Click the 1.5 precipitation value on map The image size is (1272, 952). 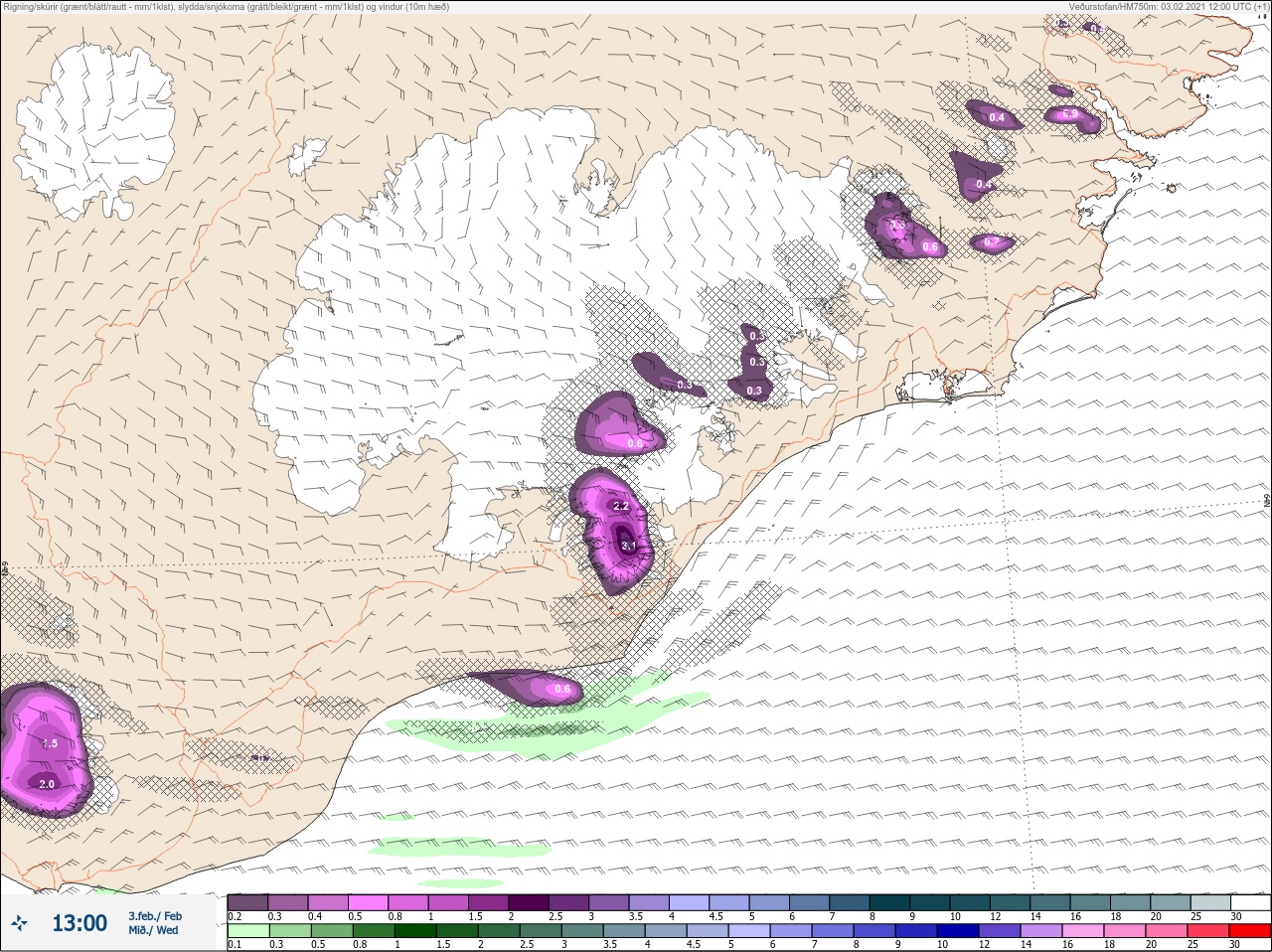(49, 743)
